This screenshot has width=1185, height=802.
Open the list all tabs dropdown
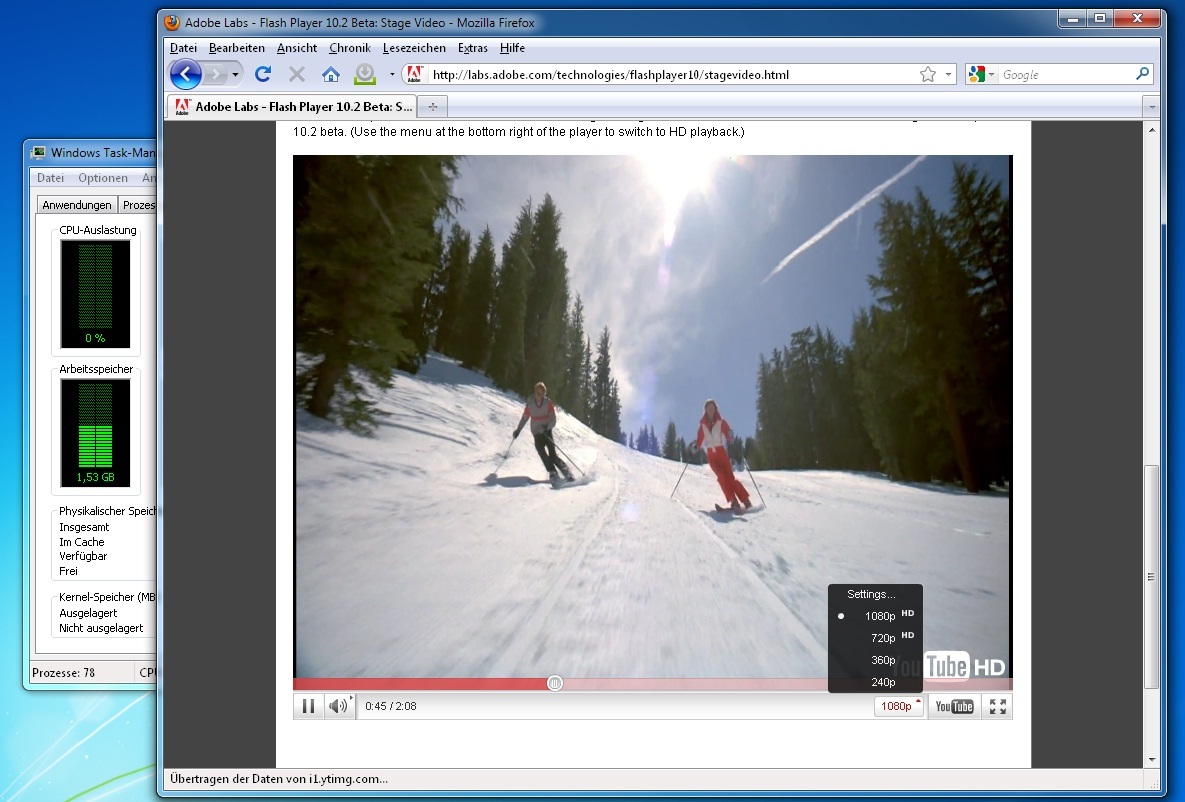1152,106
